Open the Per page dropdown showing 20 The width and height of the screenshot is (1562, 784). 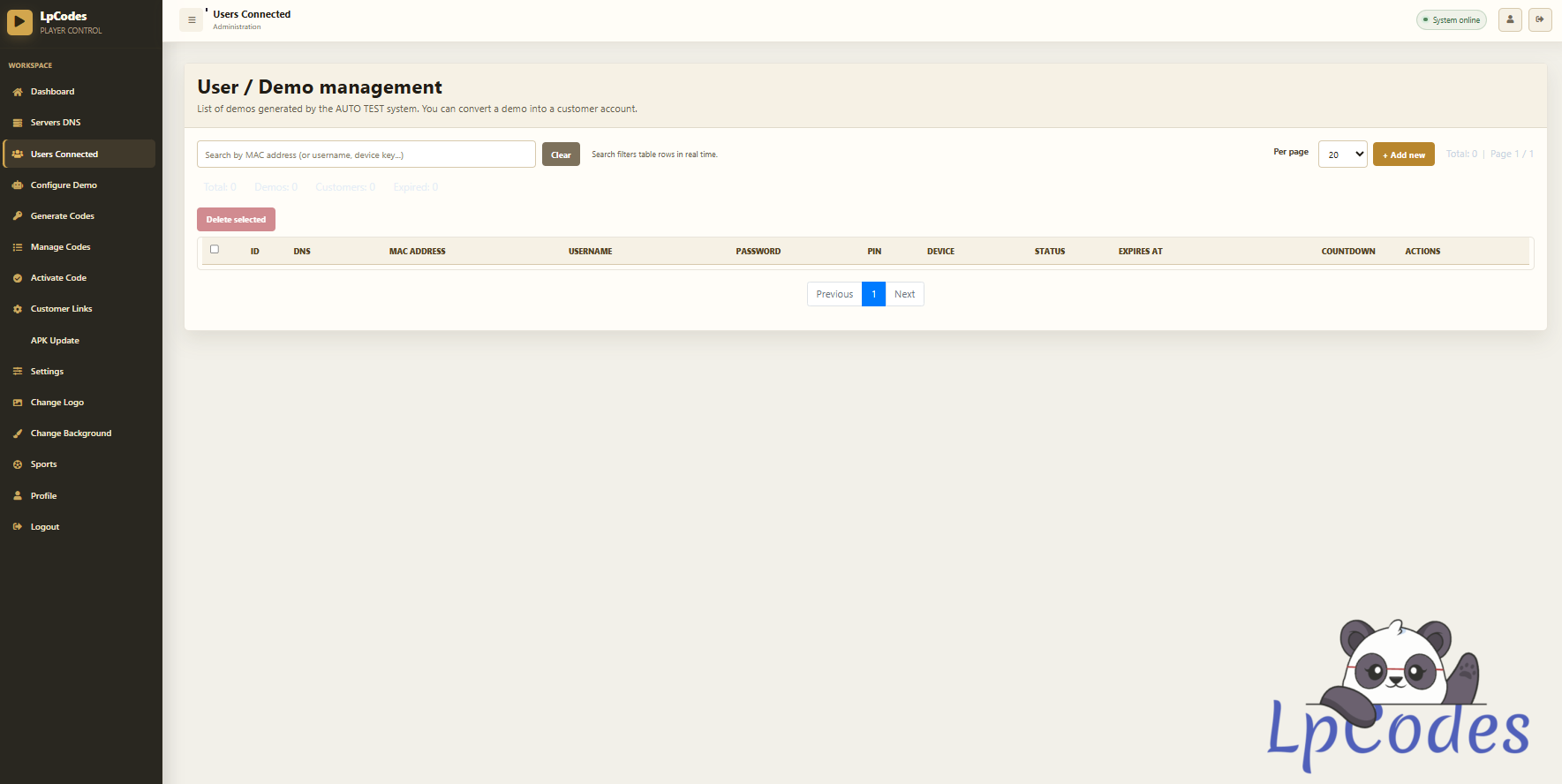point(1342,155)
